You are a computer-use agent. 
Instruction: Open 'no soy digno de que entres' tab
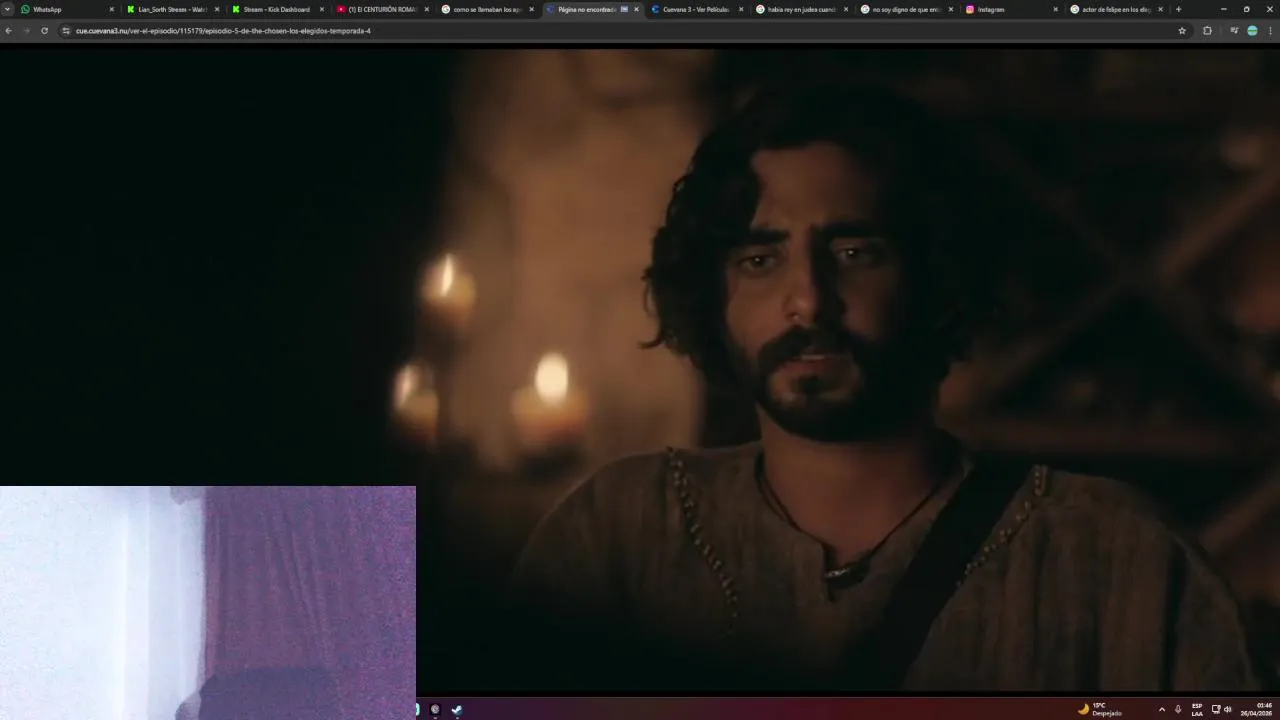(905, 9)
